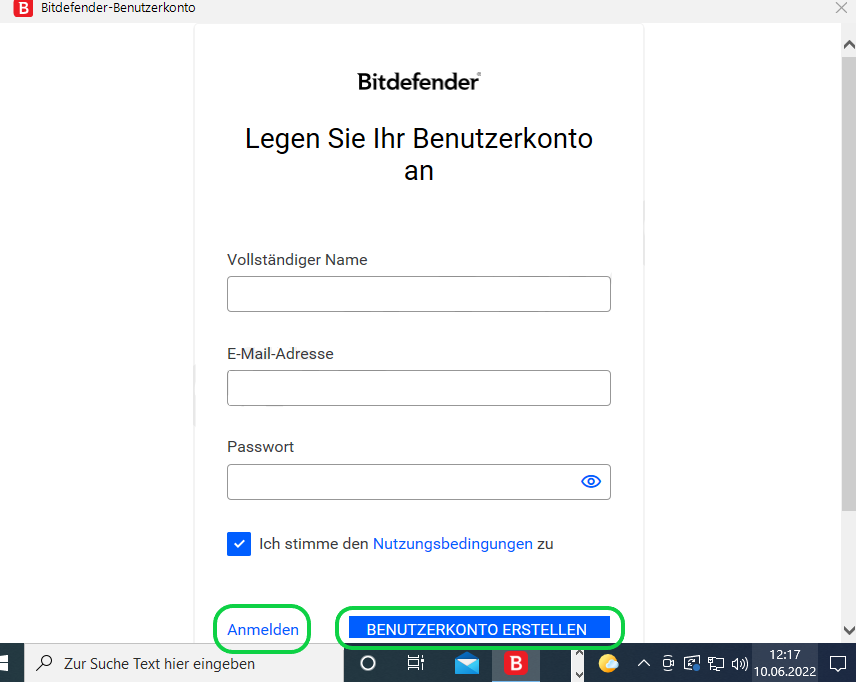Open the volume control tray icon
Screen dimensions: 856x682
pos(739,663)
